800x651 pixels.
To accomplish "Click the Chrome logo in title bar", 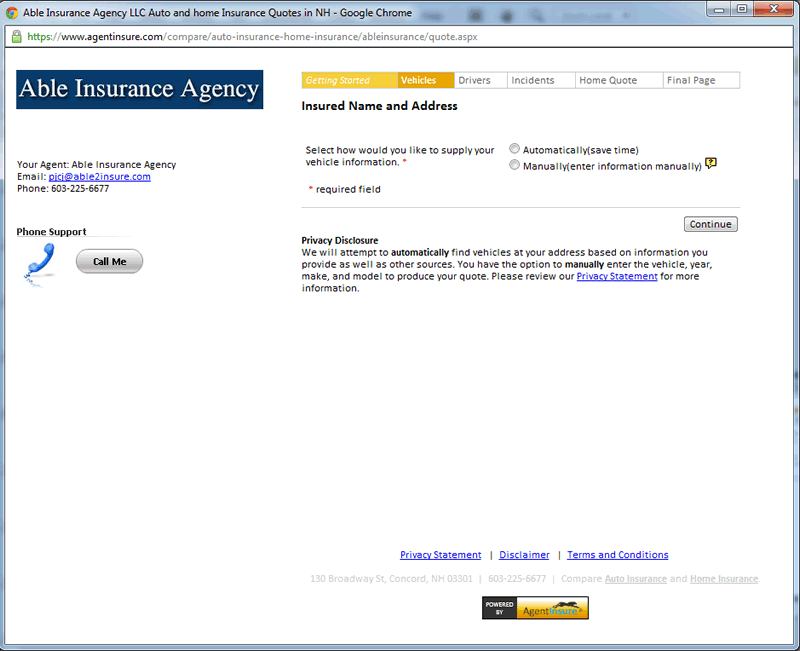I will pos(12,13).
